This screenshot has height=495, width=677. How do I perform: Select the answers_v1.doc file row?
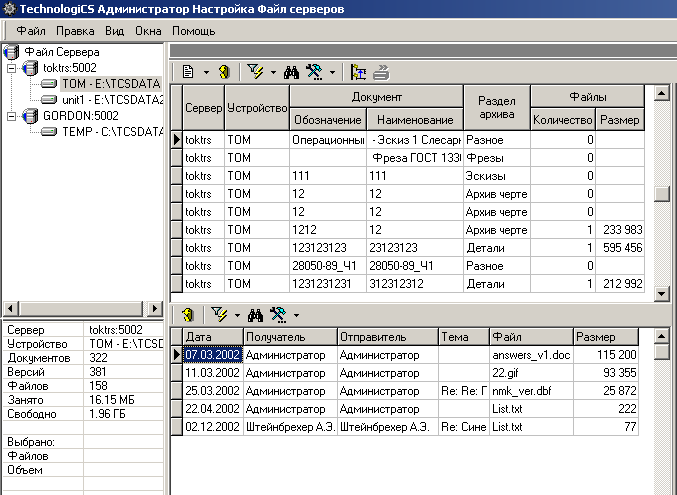point(530,354)
